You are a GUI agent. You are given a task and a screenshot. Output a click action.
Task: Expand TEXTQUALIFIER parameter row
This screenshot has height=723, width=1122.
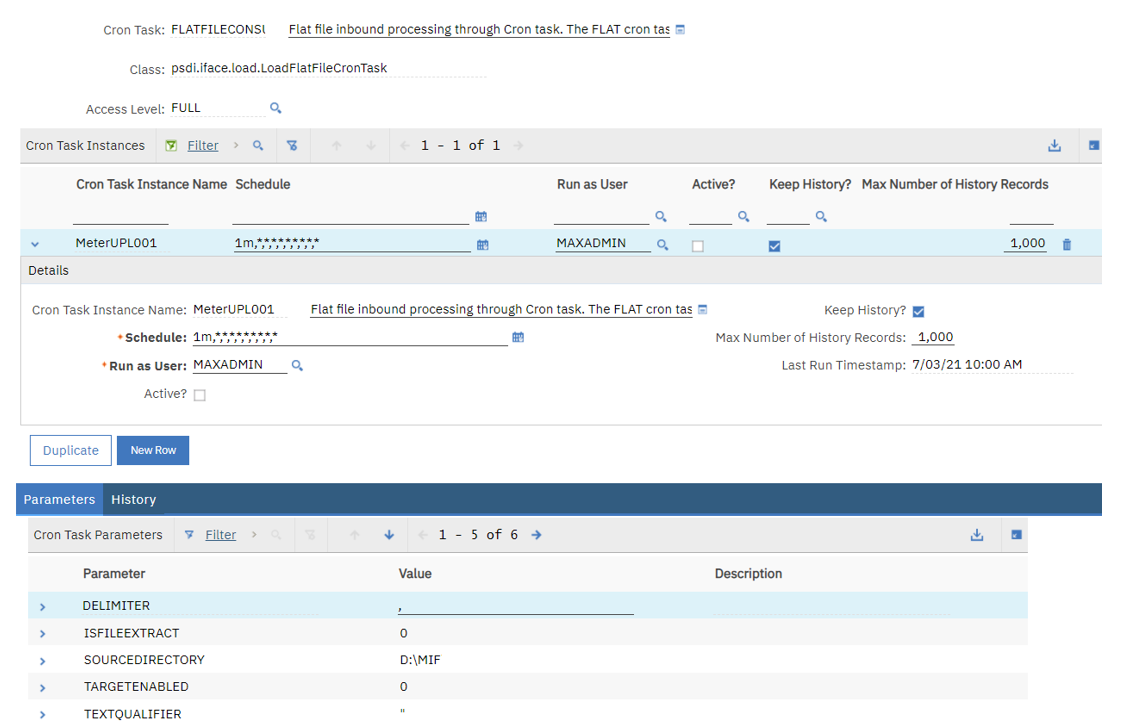(x=42, y=714)
